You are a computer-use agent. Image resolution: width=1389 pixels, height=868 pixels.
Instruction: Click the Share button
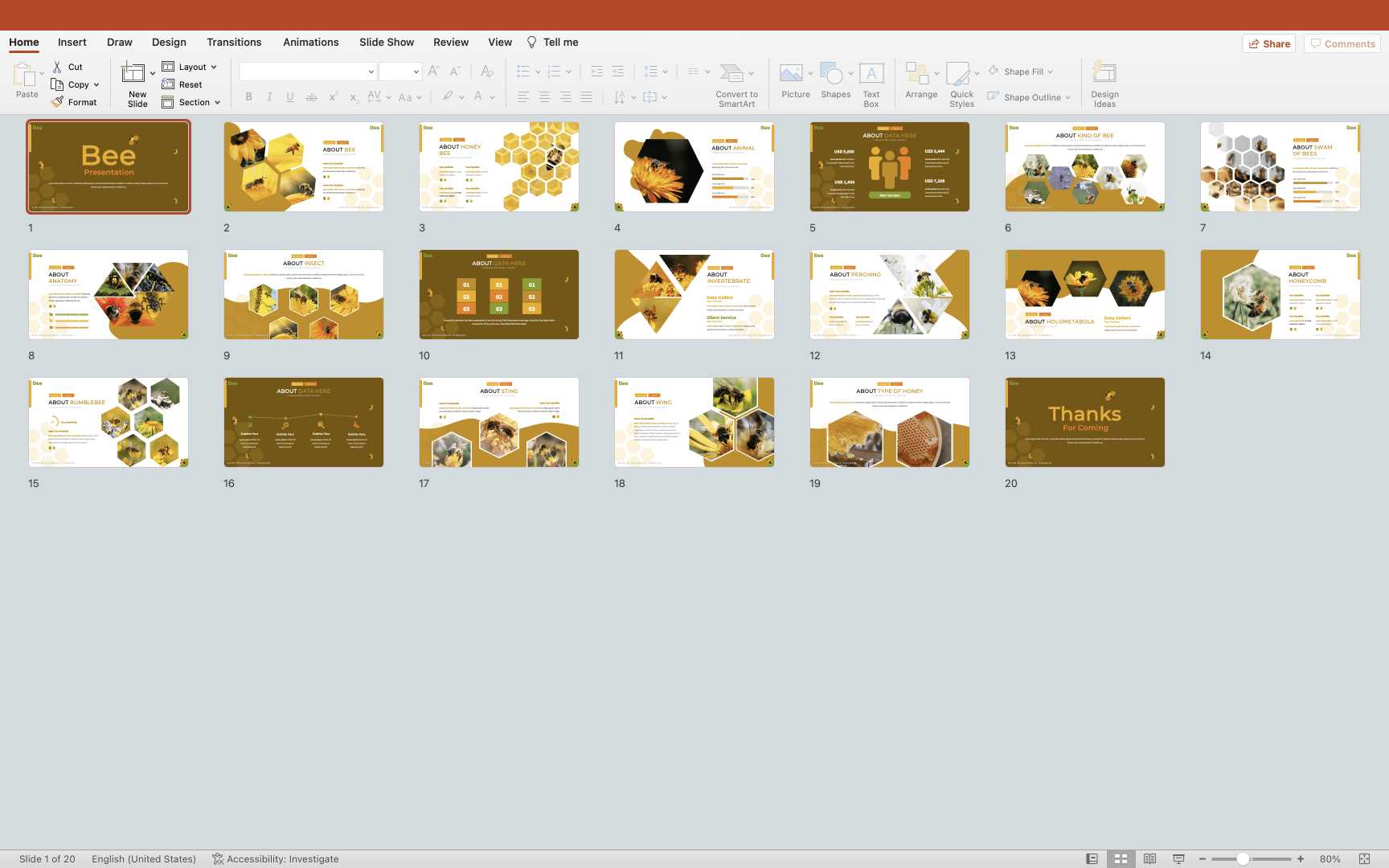point(1268,43)
